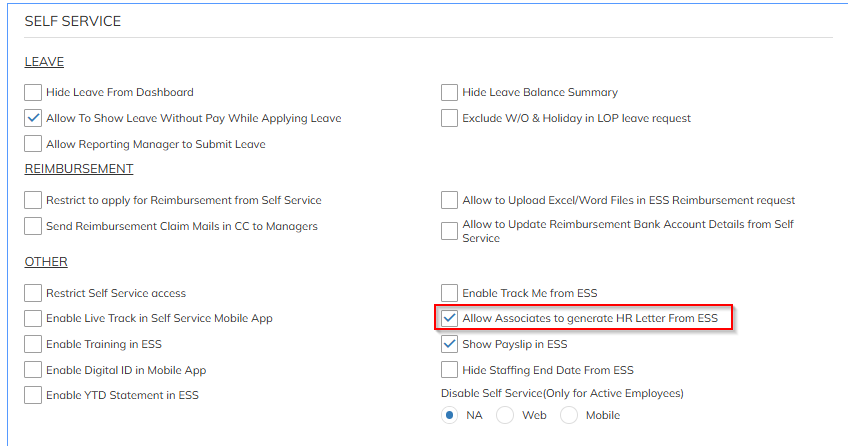Check Hide Leave From Dashboard checkbox
This screenshot has width=848, height=446.
pyautogui.click(x=33, y=92)
